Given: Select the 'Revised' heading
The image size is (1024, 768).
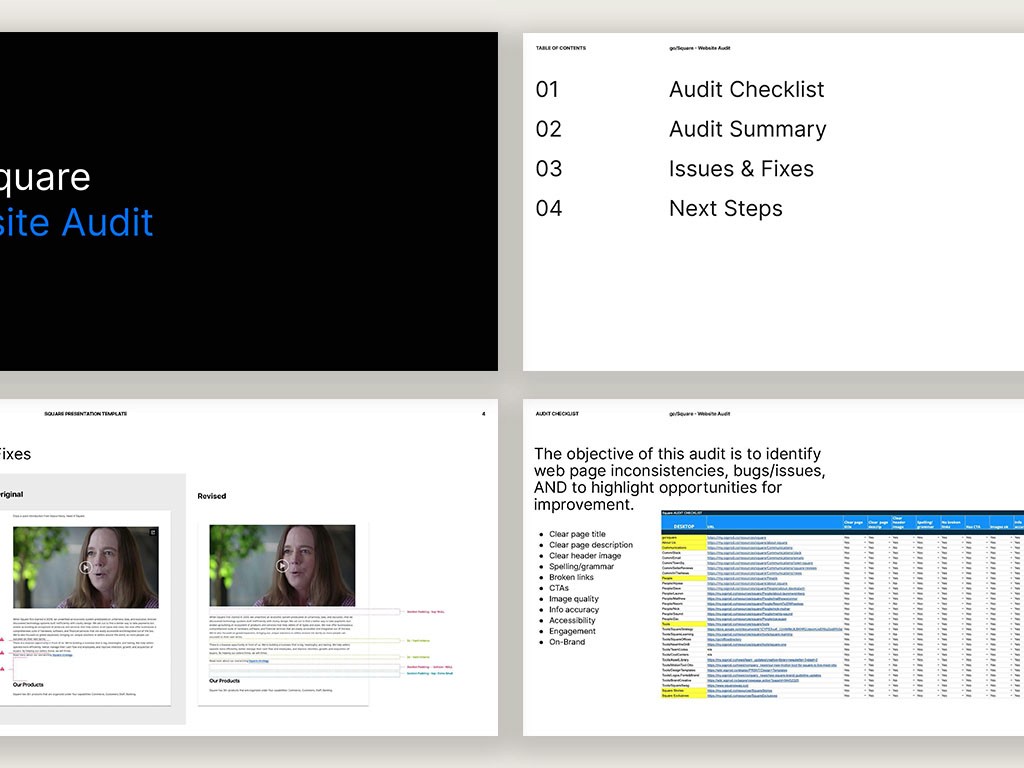Looking at the screenshot, I should [212, 496].
